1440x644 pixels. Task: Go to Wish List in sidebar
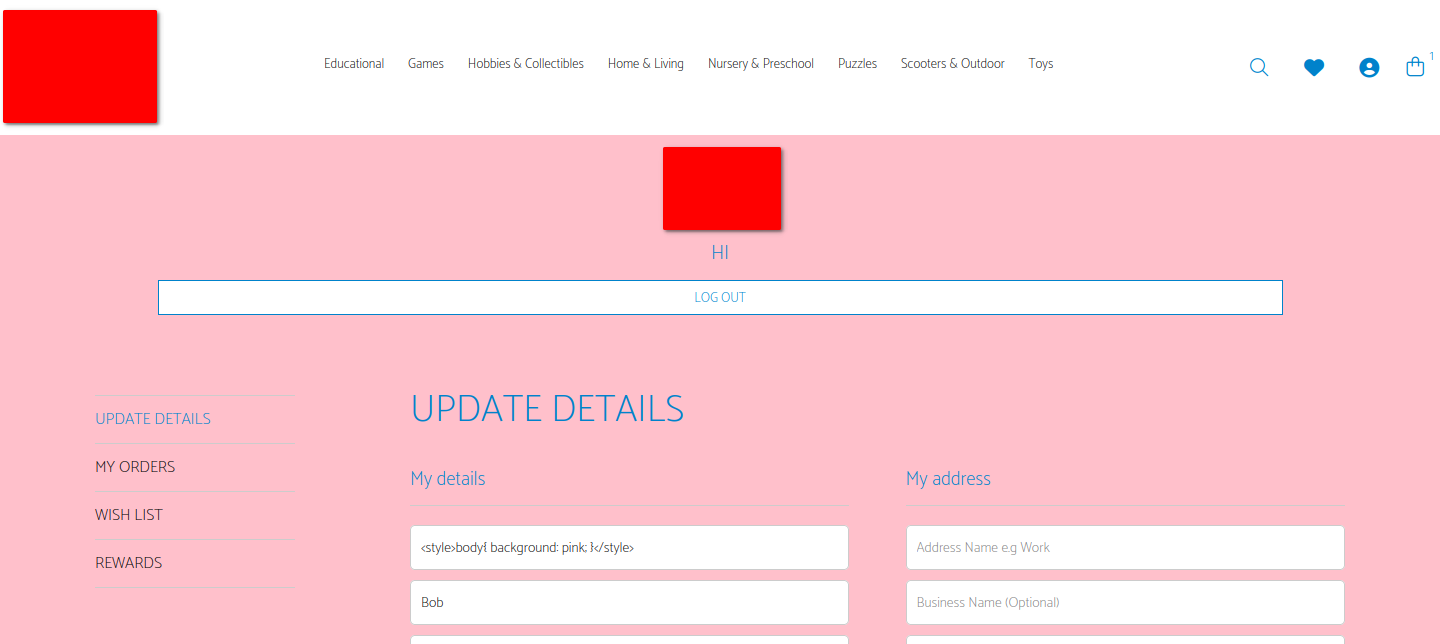[x=129, y=515]
